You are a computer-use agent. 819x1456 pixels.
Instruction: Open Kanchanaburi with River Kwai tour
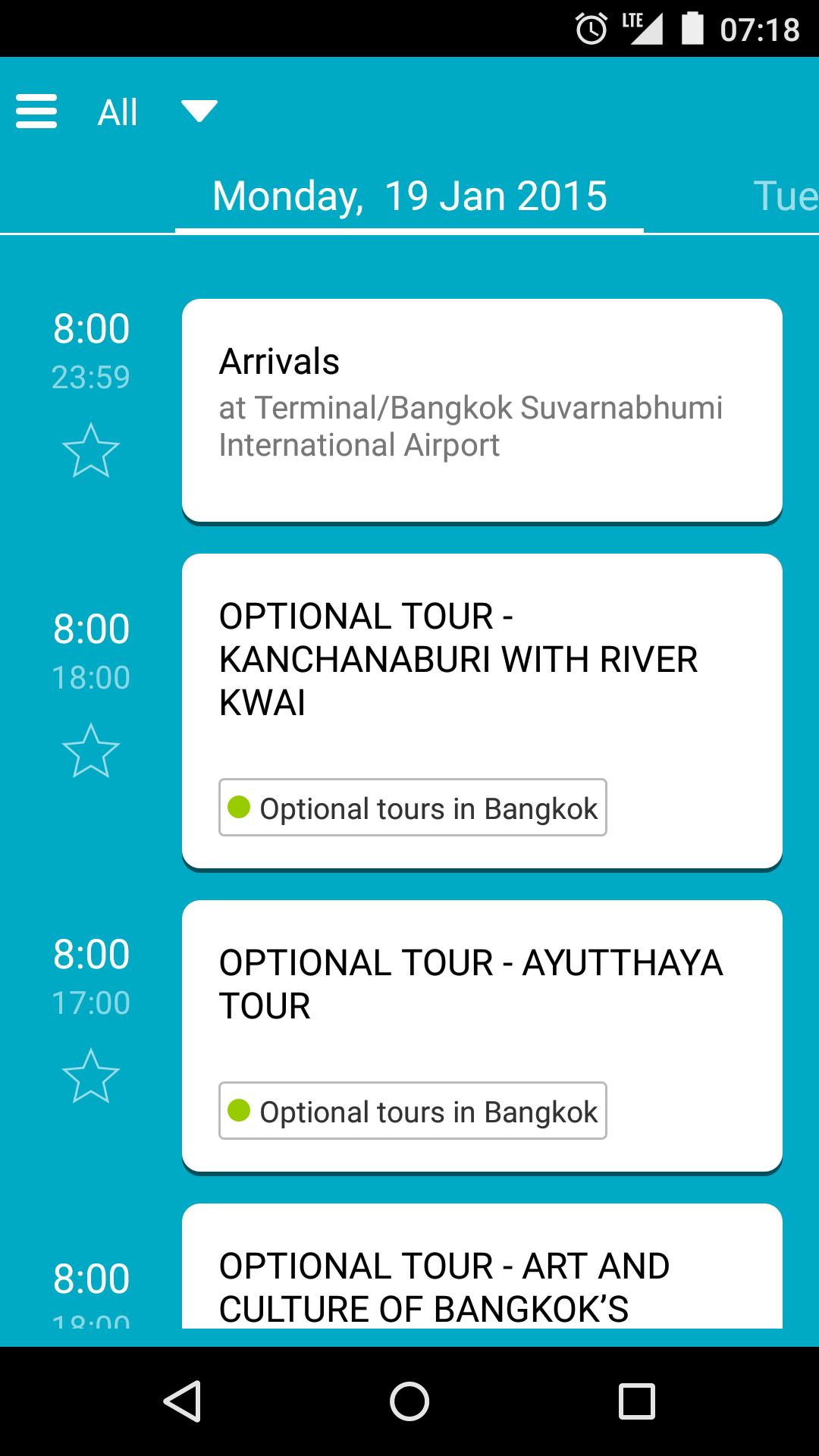458,659
